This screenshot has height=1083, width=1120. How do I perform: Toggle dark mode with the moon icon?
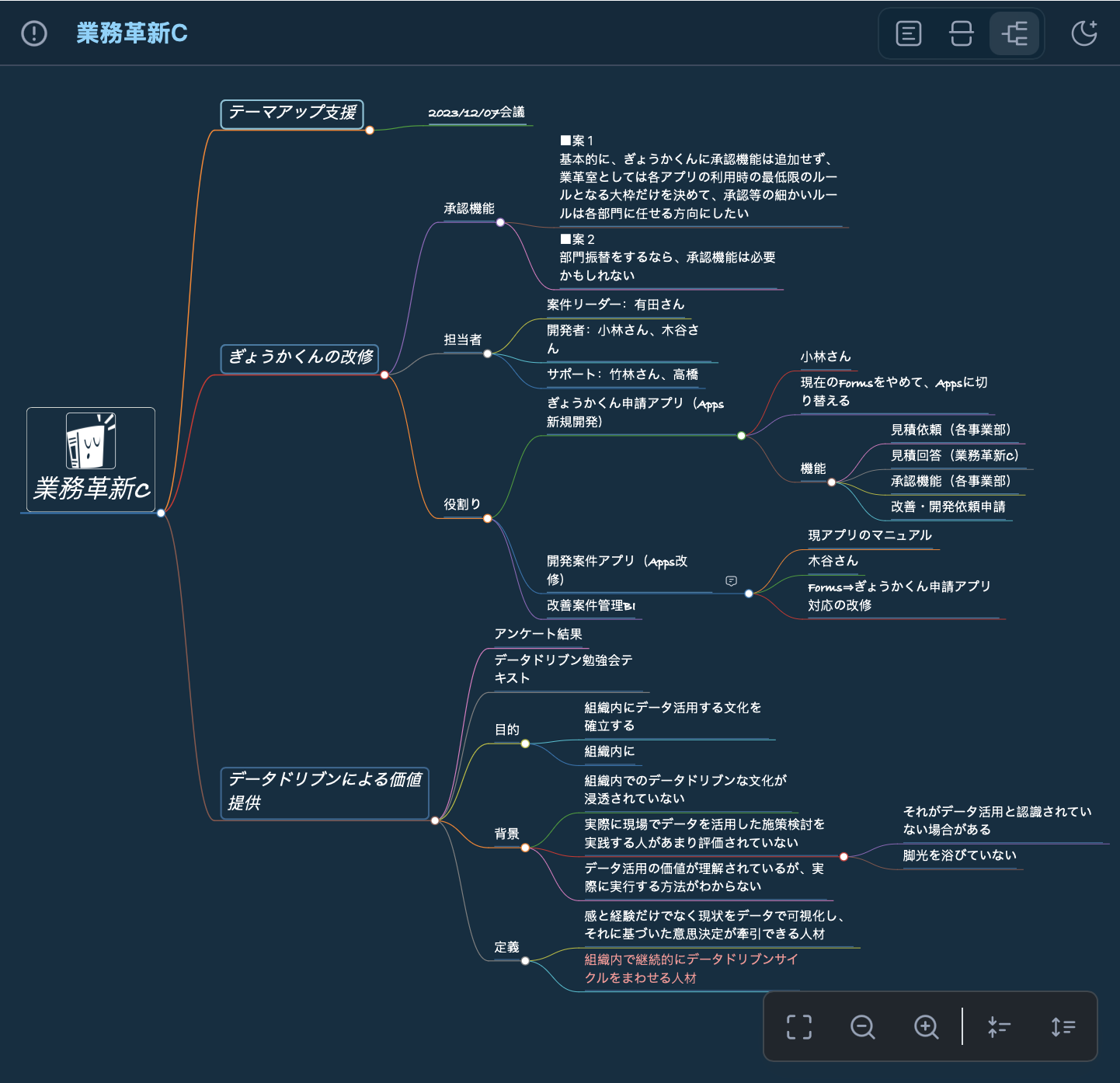click(1084, 33)
